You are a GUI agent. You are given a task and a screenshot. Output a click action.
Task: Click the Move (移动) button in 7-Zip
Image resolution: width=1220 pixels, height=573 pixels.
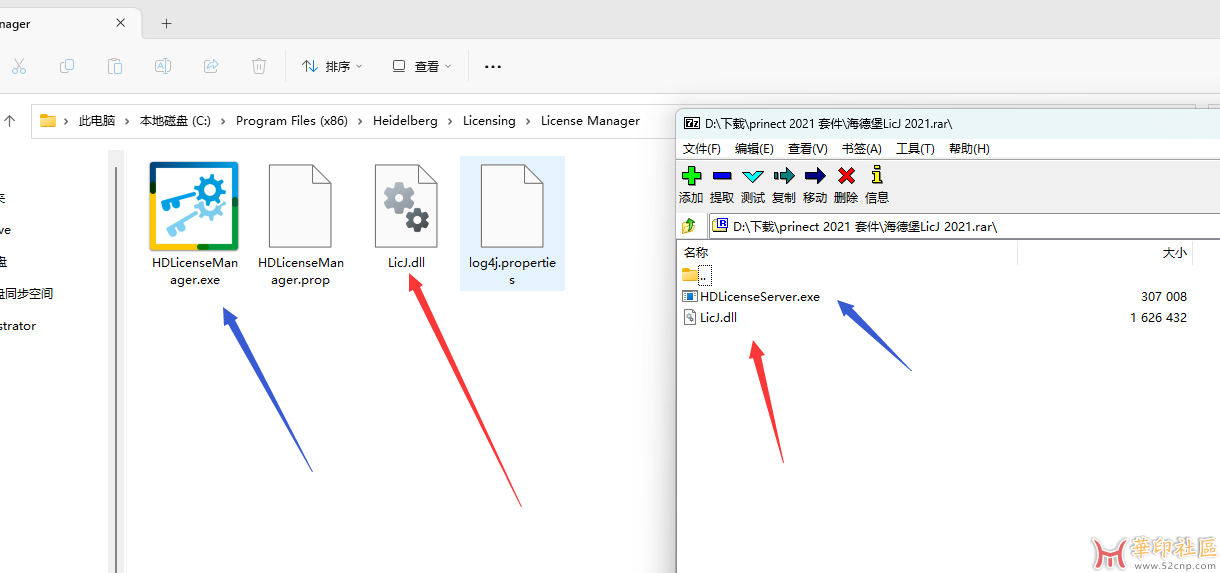[x=815, y=184]
